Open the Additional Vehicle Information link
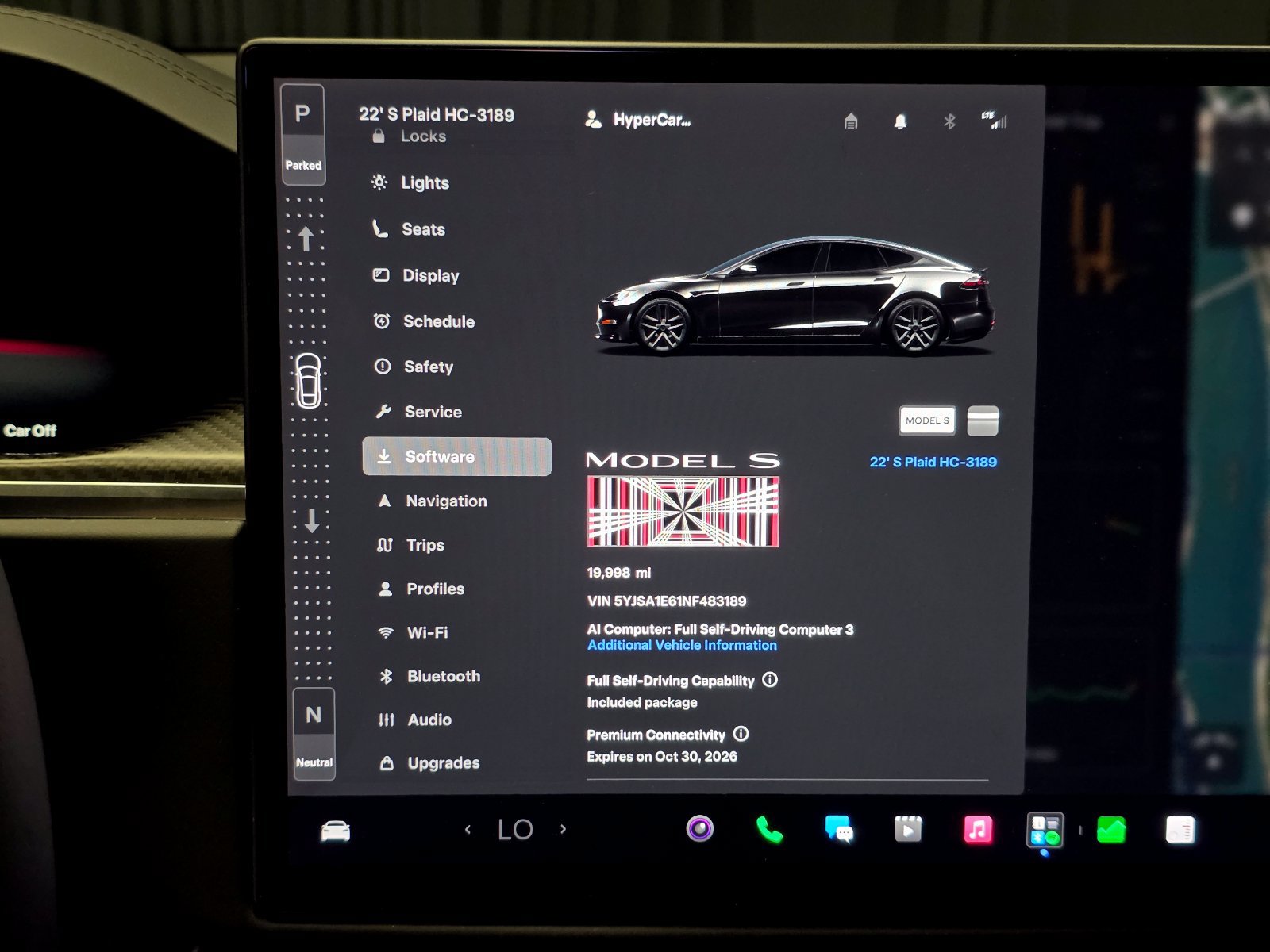This screenshot has height=952, width=1270. point(682,646)
